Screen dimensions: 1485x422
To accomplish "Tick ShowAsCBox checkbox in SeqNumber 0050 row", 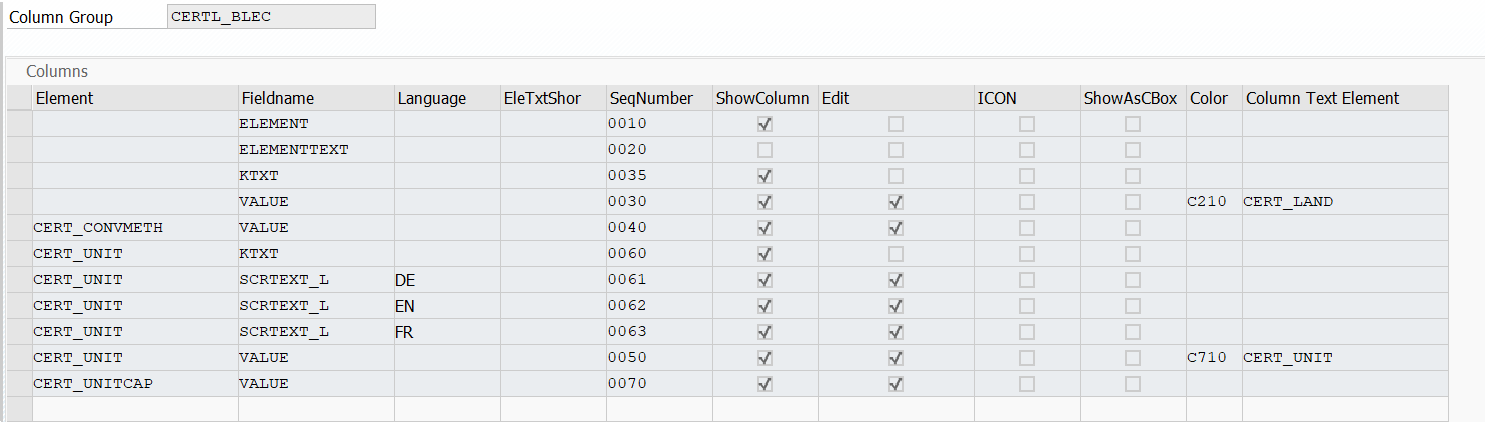I will (1133, 358).
